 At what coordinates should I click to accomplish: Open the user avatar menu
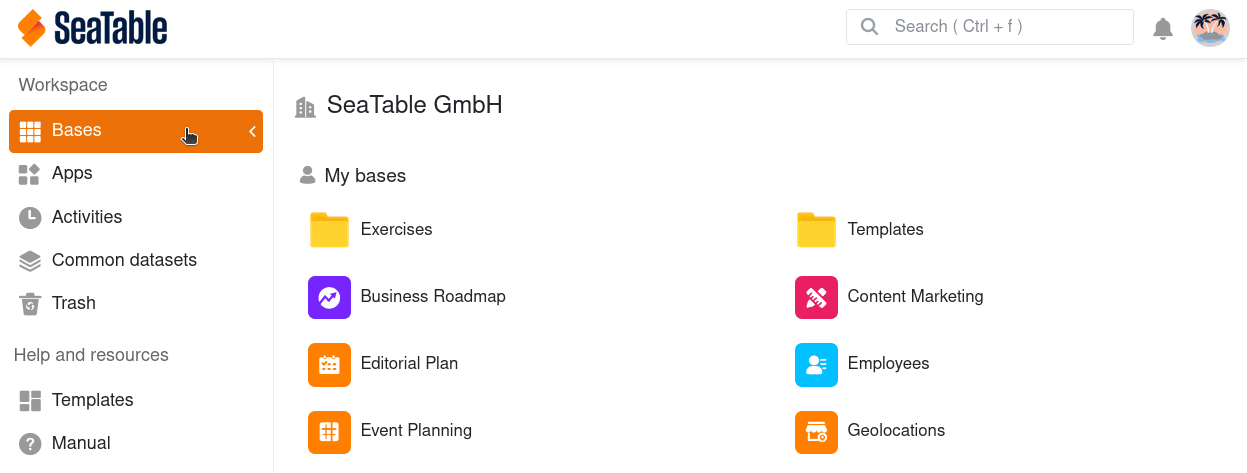pyautogui.click(x=1210, y=28)
